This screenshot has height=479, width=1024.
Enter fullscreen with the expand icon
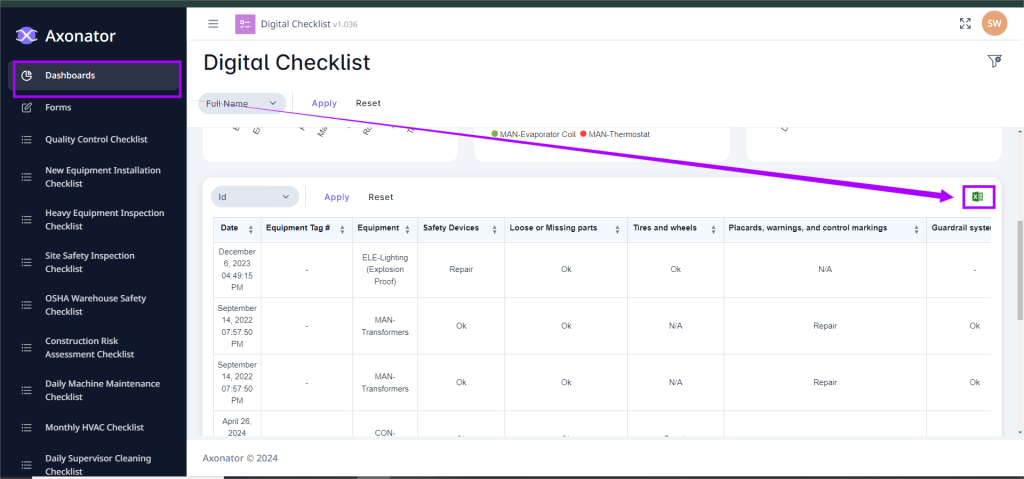tap(965, 23)
